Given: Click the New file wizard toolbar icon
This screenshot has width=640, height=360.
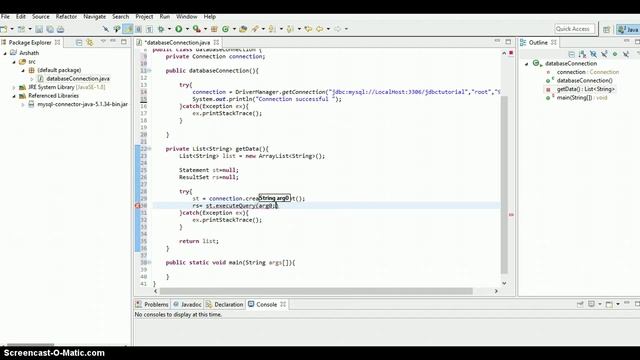Looking at the screenshot, I should click(4, 29).
